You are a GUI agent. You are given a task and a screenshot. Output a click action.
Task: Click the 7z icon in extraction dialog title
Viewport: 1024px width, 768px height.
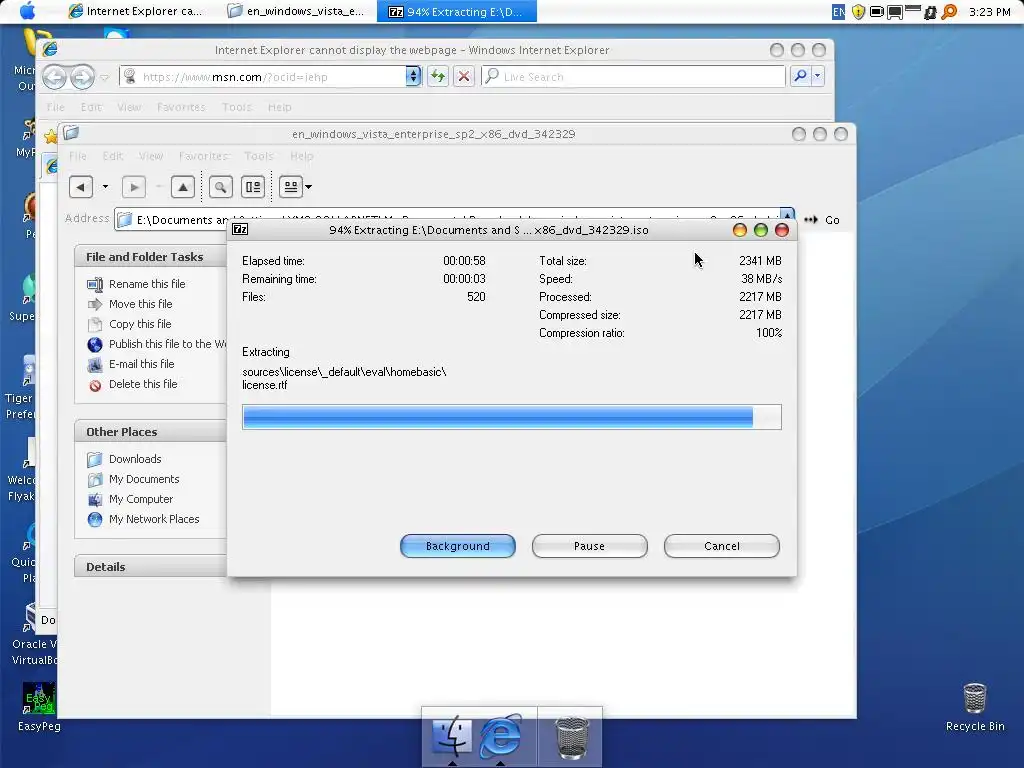[240, 229]
